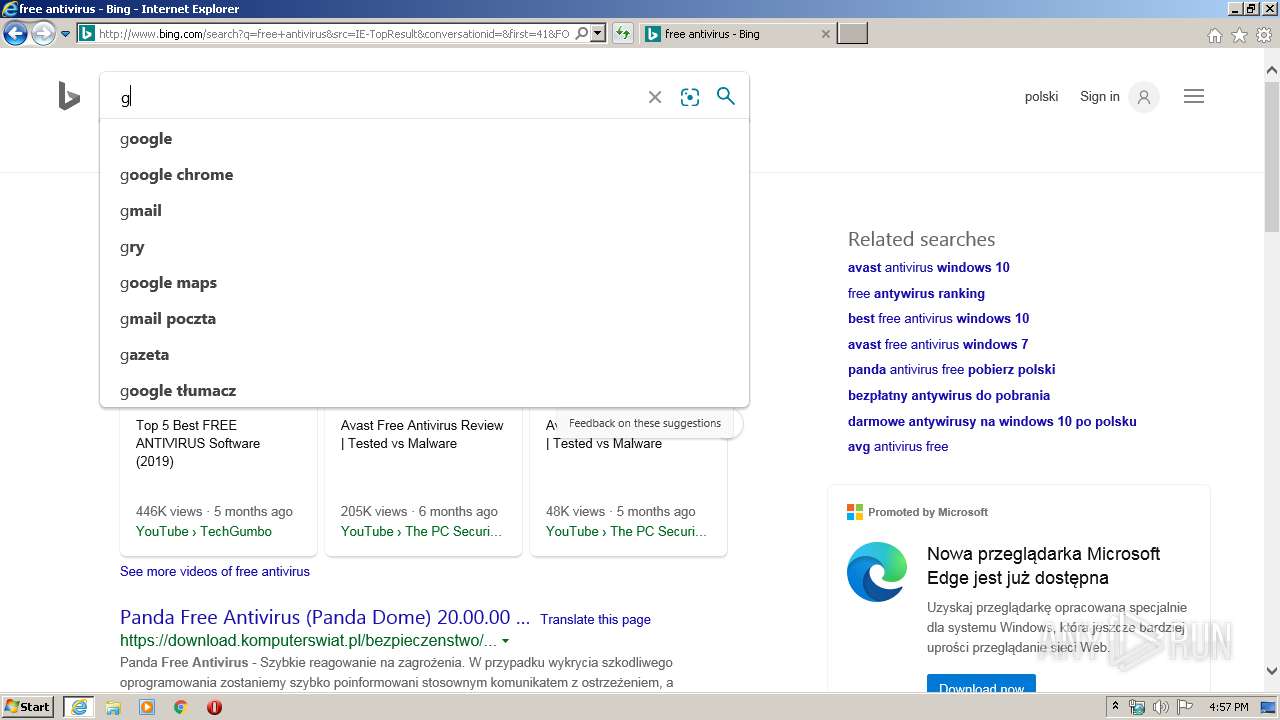Open media player taskbar icon
1280x720 pixels.
[147, 707]
